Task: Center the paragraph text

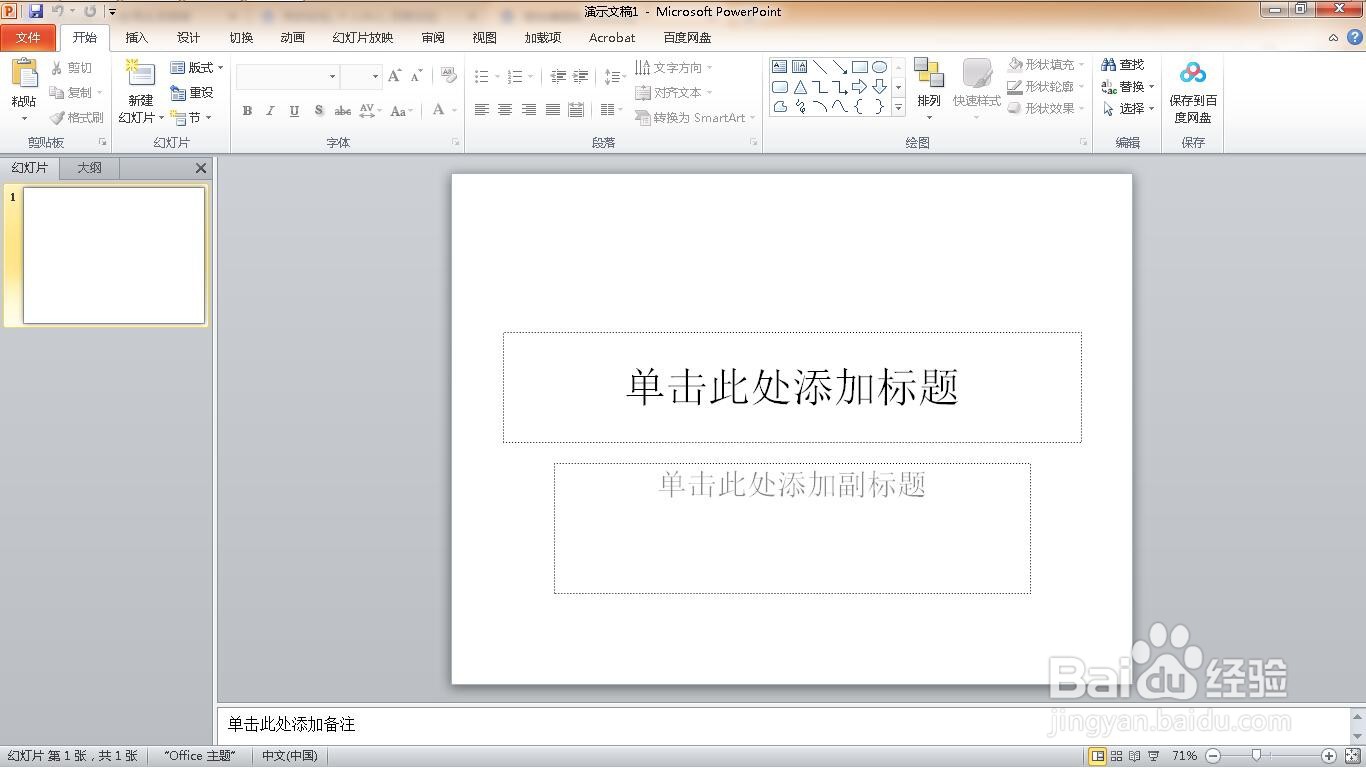Action: [x=505, y=110]
